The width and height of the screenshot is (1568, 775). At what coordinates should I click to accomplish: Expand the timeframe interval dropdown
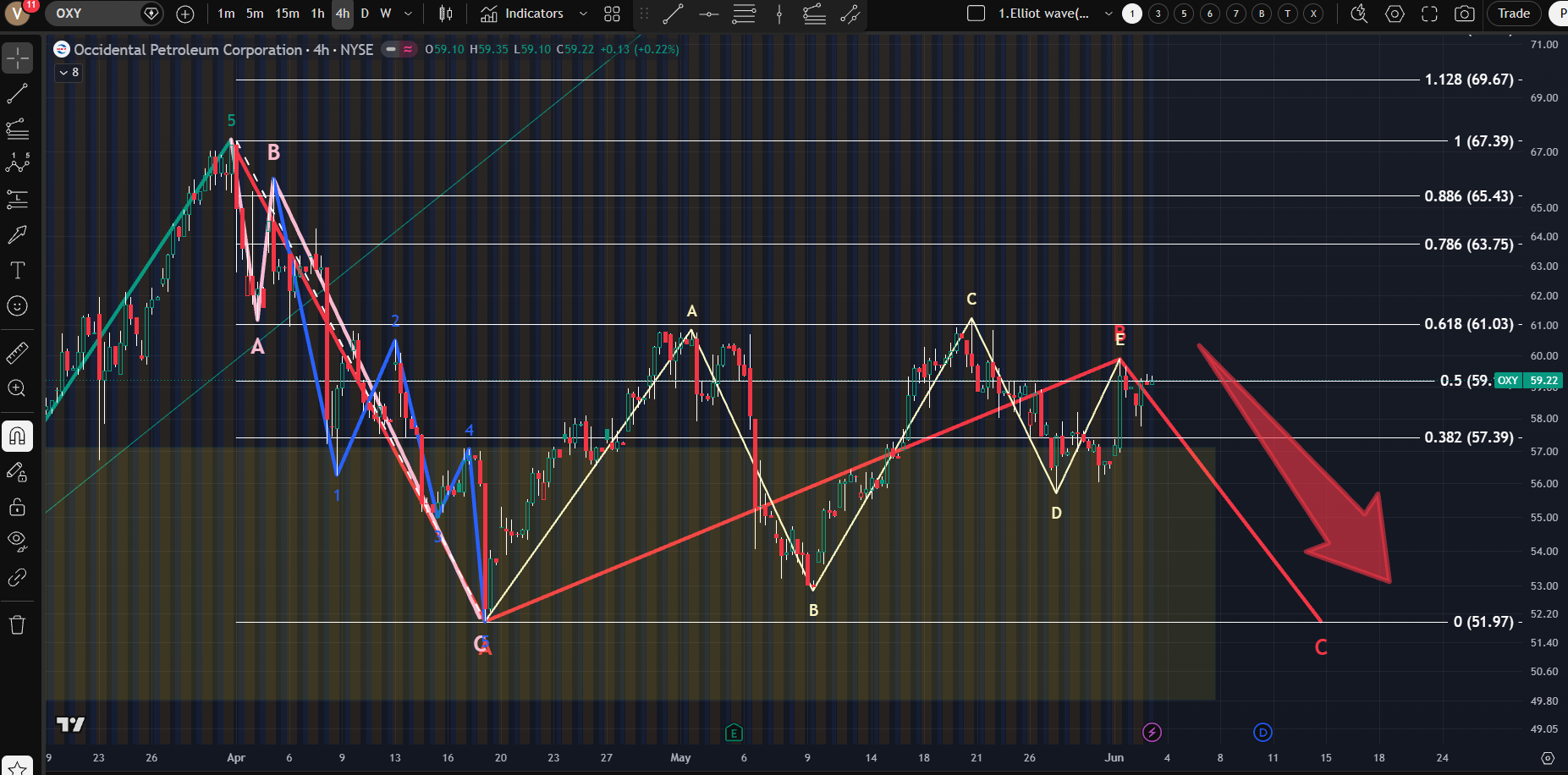pyautogui.click(x=409, y=14)
